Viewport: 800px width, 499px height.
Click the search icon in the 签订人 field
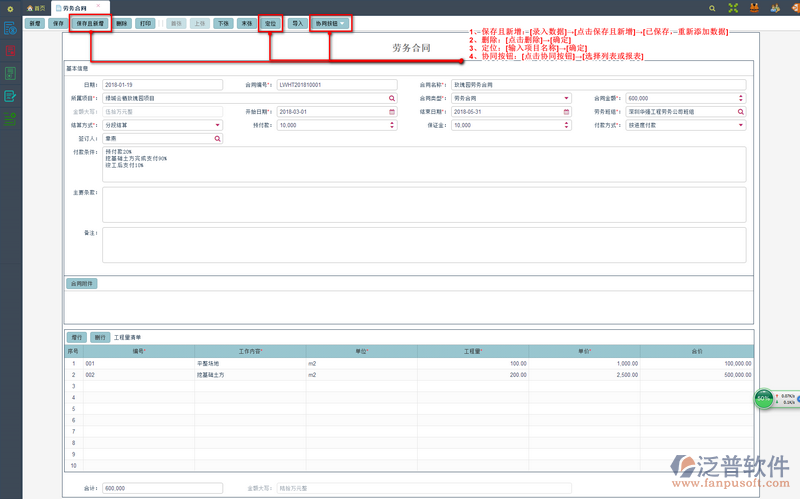[218, 139]
